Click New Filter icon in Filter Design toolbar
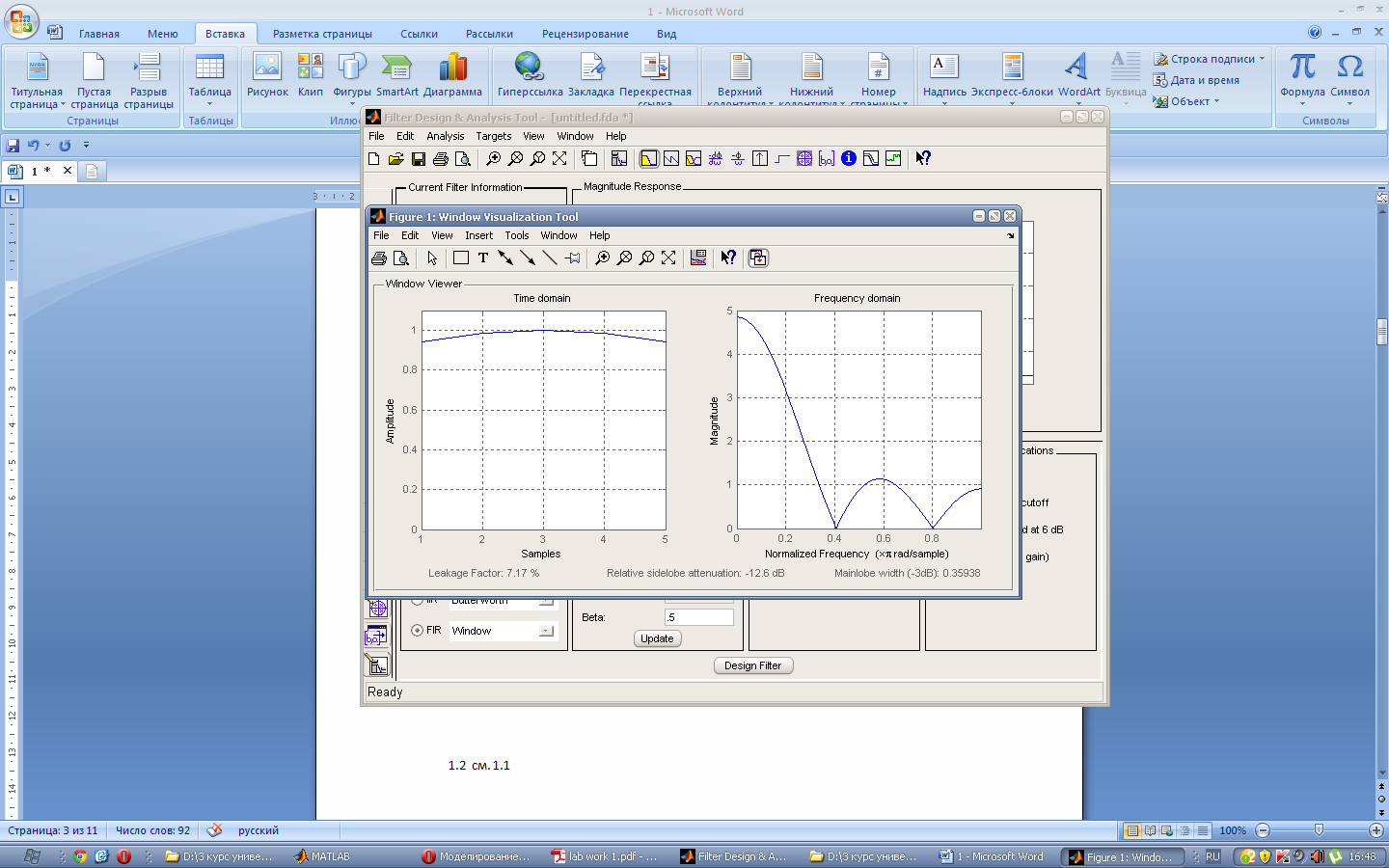 (374, 159)
